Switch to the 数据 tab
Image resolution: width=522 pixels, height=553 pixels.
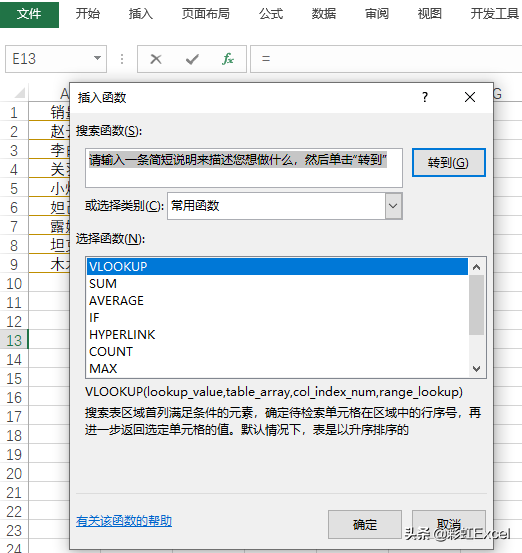click(324, 14)
